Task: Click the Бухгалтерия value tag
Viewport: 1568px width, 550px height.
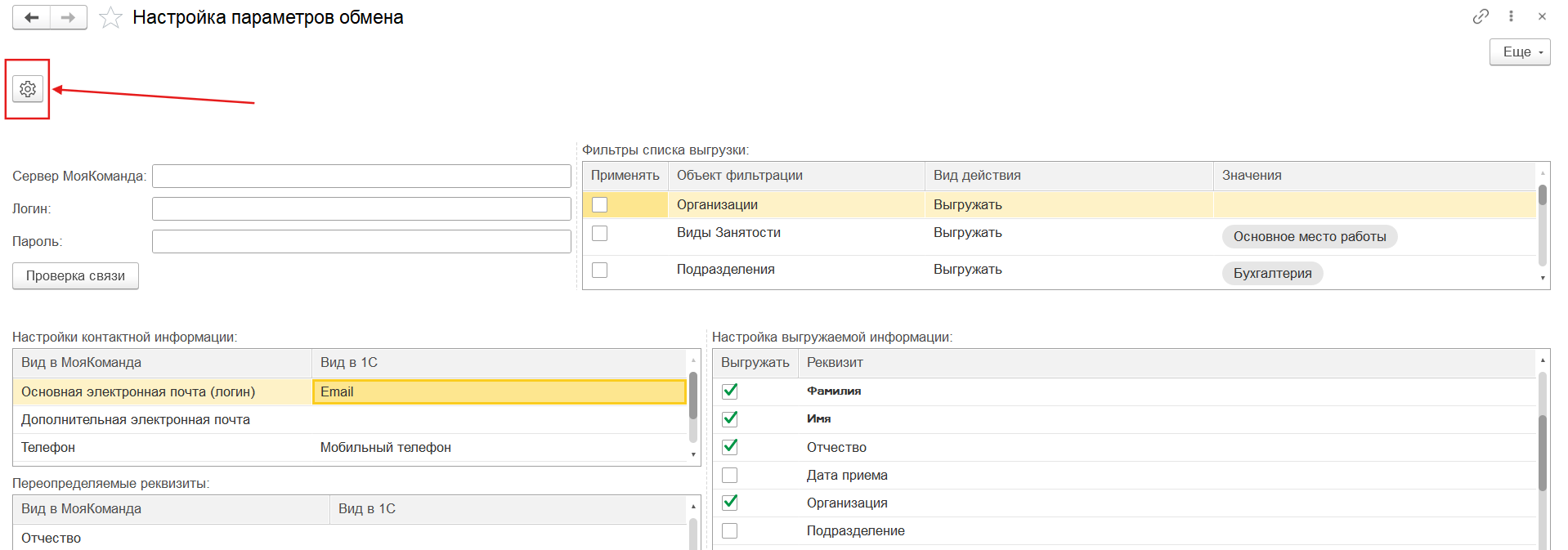Action: (1272, 274)
